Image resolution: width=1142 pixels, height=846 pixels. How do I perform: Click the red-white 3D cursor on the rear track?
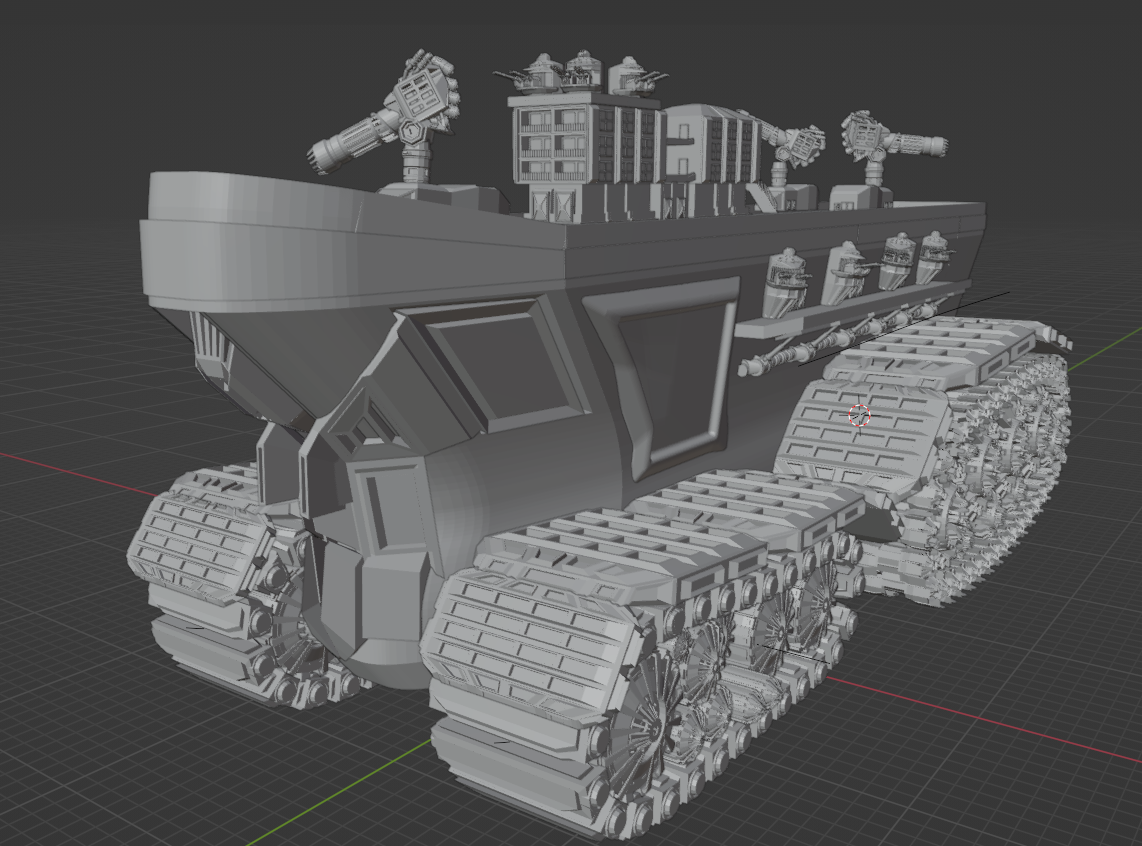(x=859, y=415)
